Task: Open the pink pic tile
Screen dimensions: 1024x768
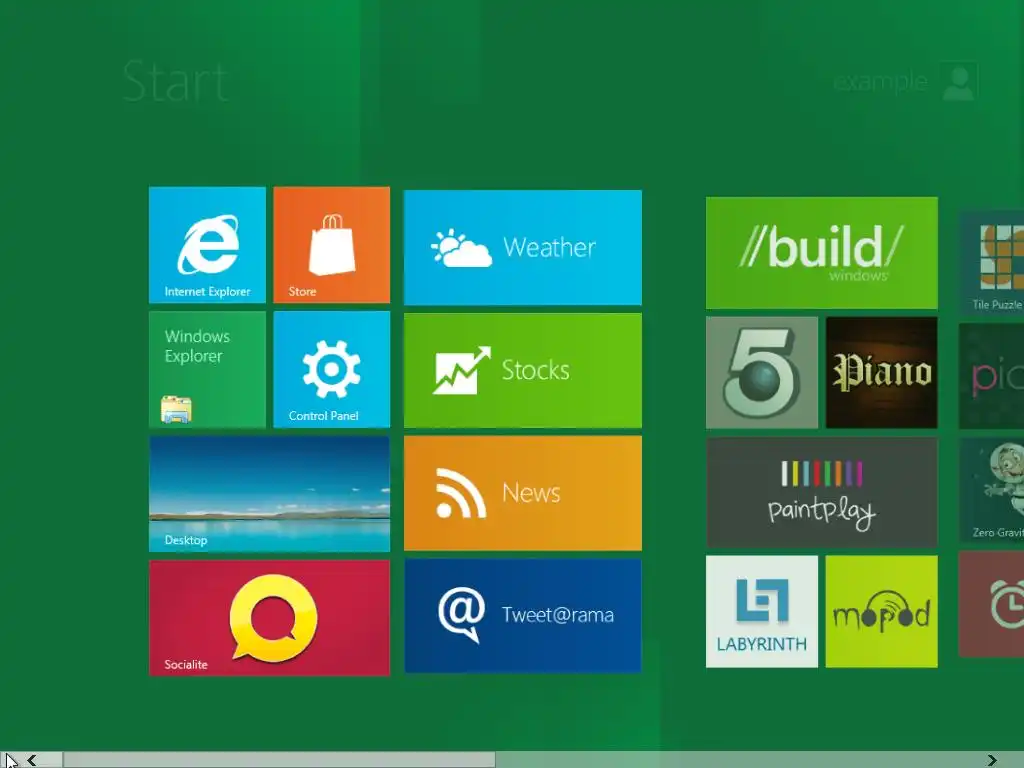Action: pyautogui.click(x=991, y=376)
